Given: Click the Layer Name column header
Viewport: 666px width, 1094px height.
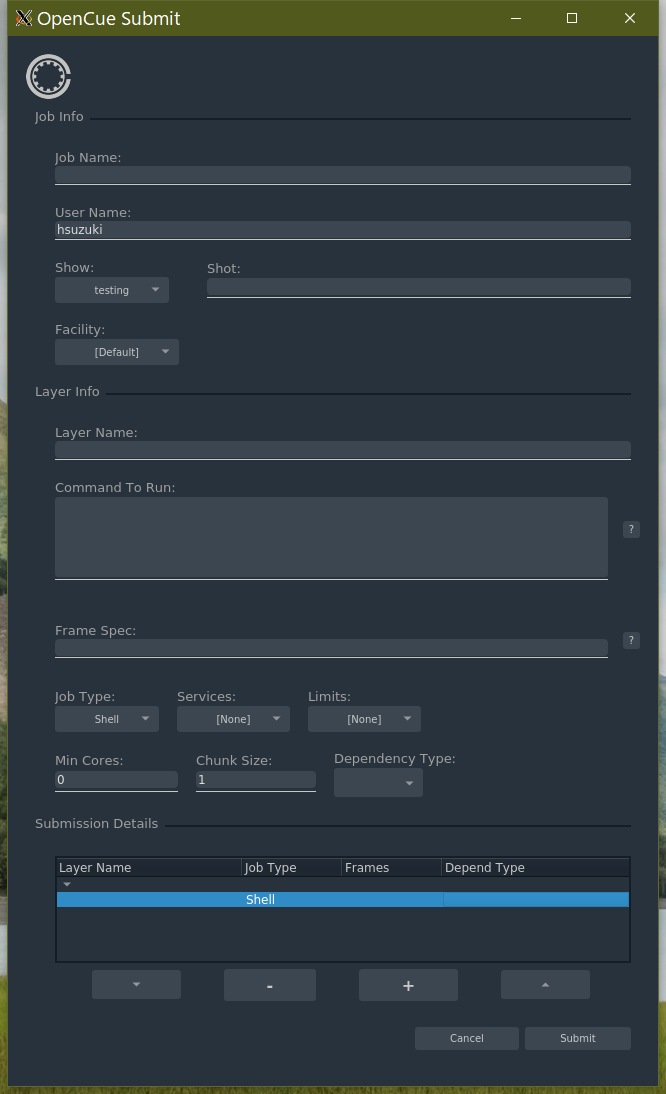Looking at the screenshot, I should (x=149, y=868).
